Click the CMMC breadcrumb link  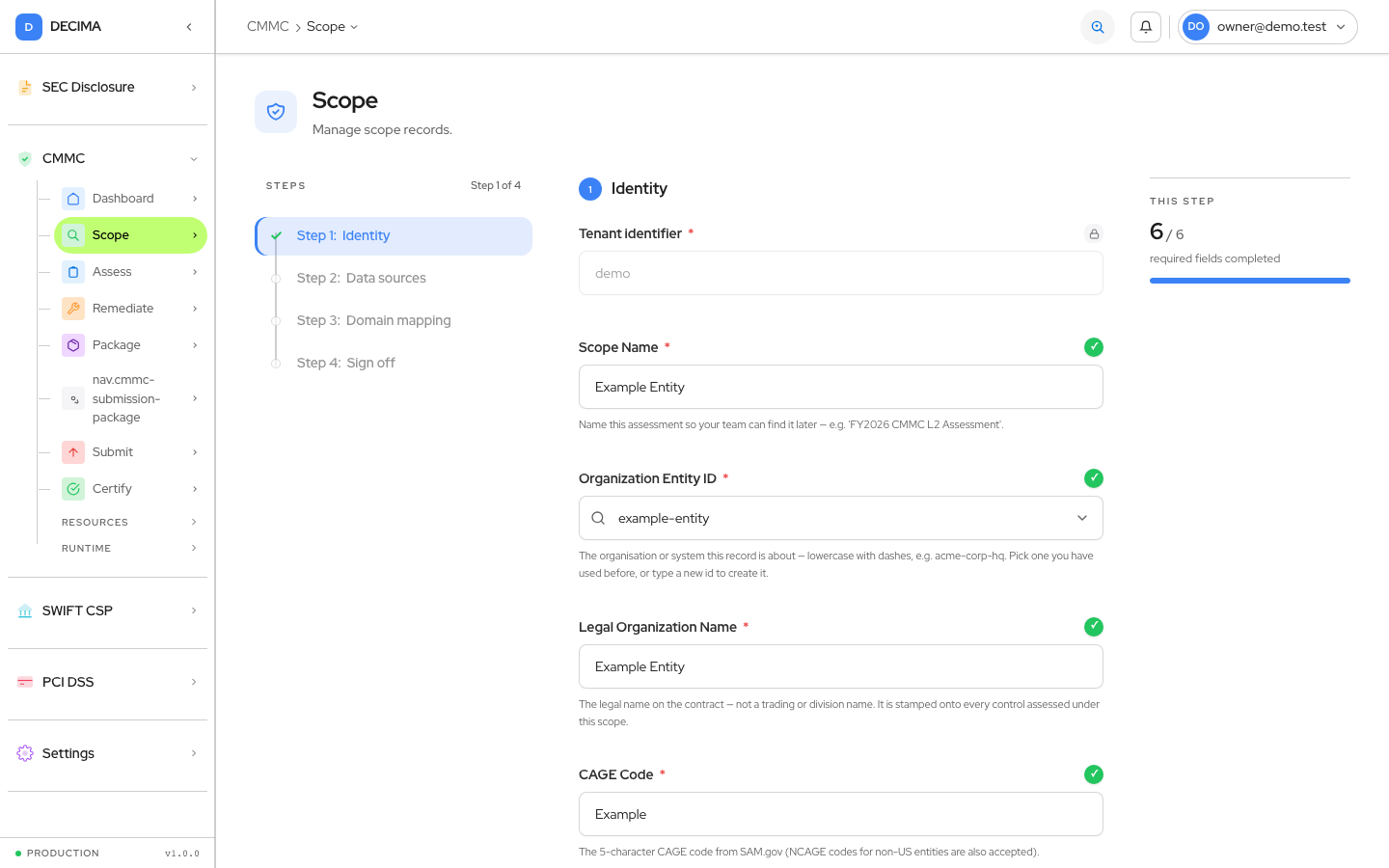(x=268, y=27)
